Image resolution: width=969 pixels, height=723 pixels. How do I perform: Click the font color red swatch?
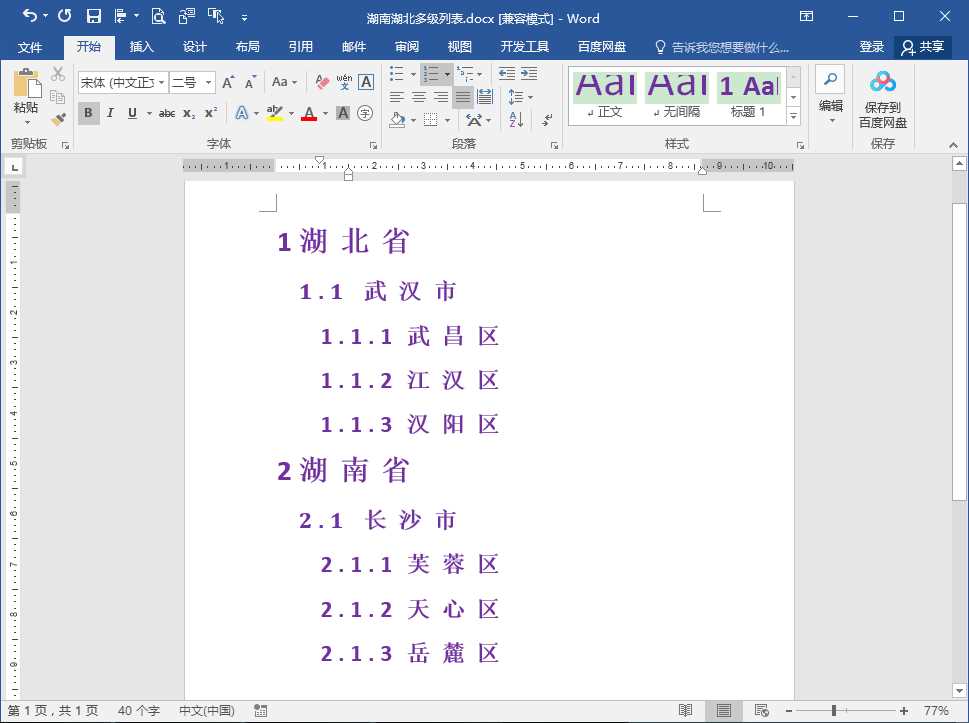coord(309,116)
